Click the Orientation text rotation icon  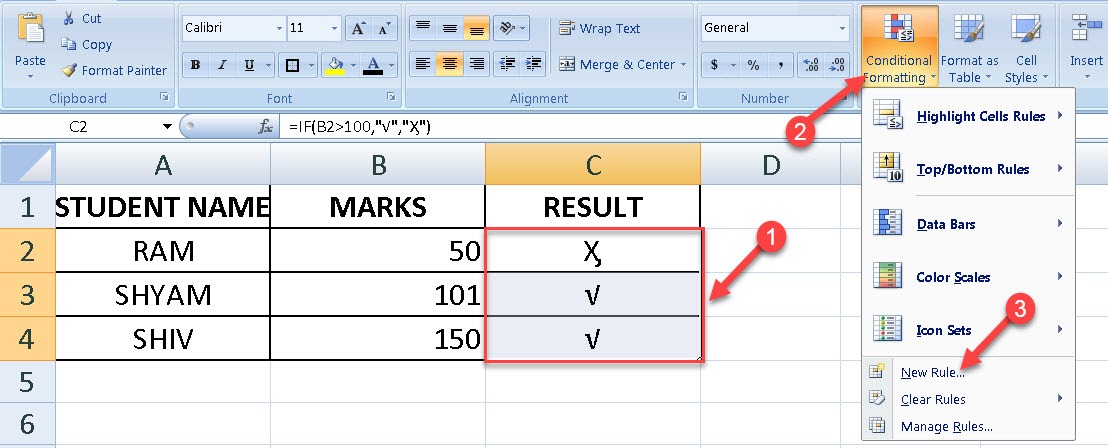507,28
